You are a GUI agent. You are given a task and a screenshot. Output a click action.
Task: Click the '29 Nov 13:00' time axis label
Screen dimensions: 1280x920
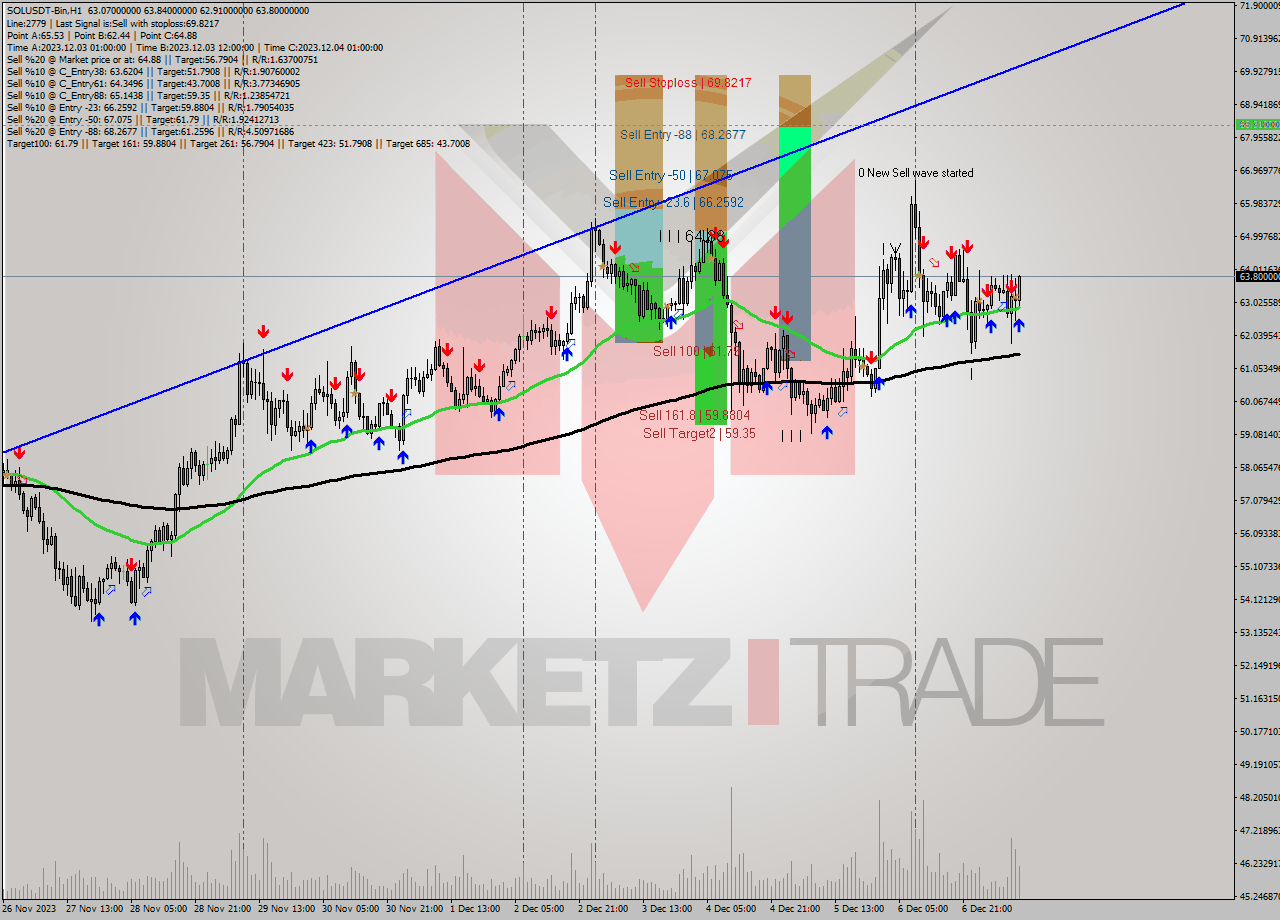286,909
